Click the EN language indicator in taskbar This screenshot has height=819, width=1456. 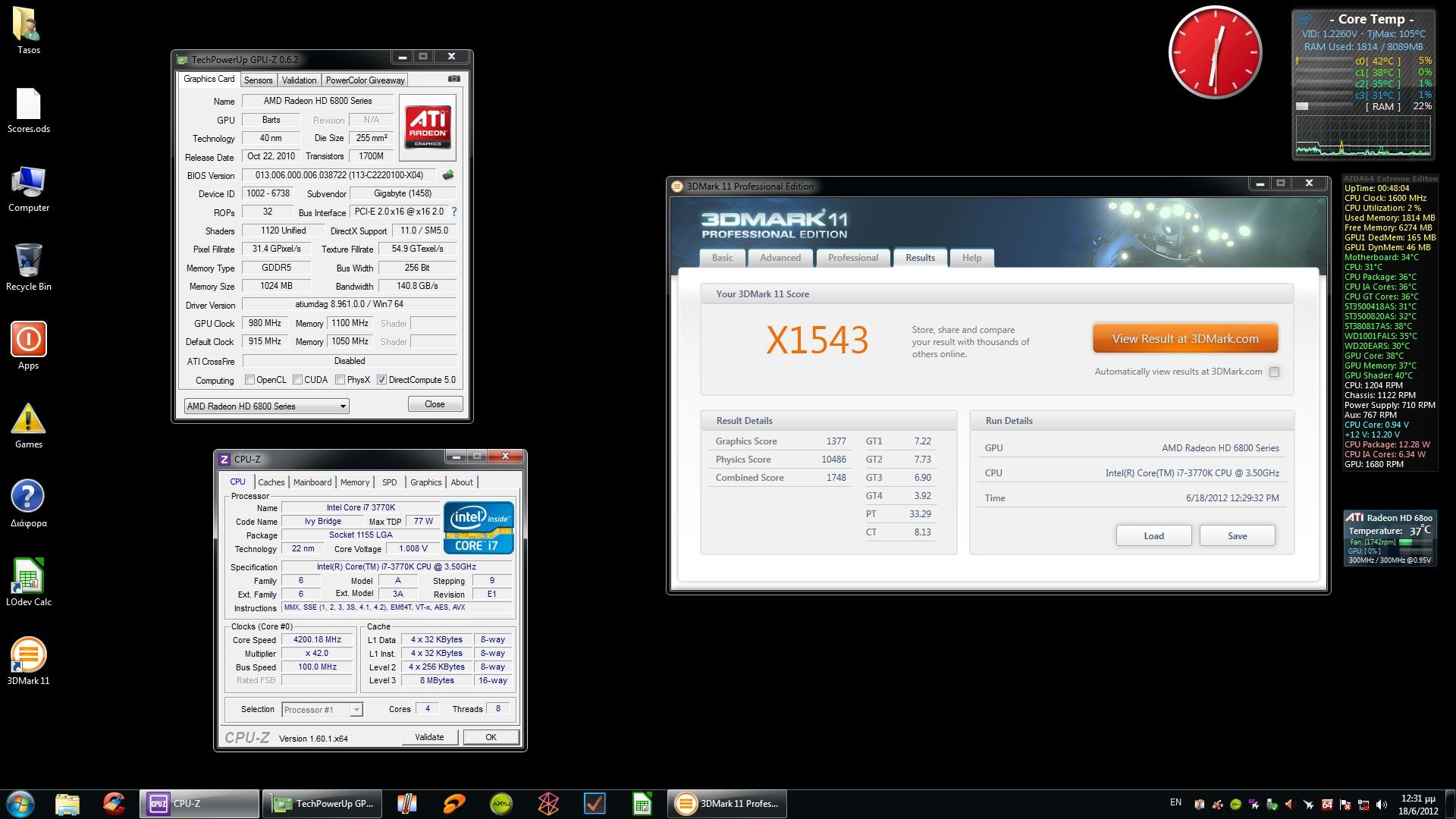(1175, 802)
